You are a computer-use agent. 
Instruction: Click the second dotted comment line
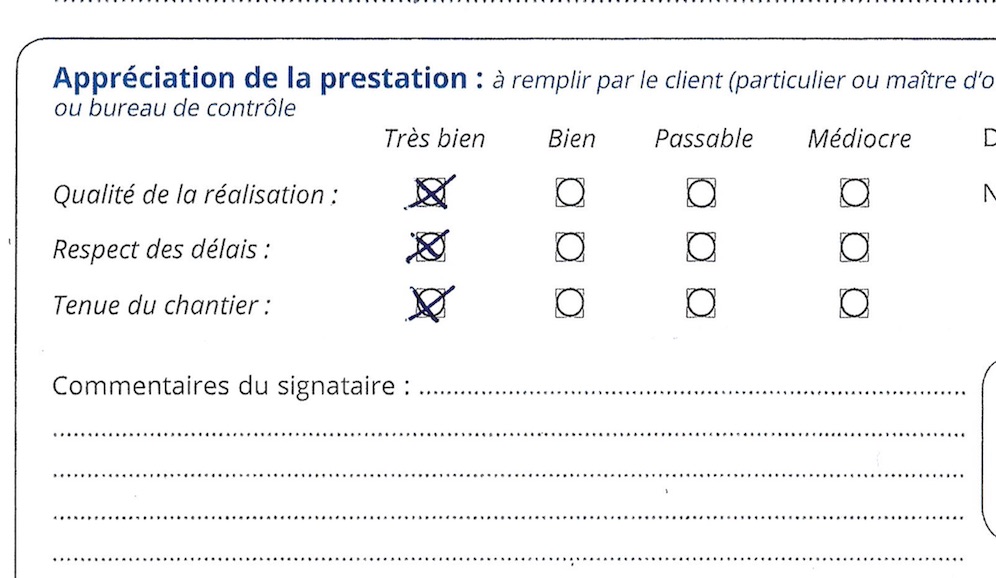pos(509,434)
